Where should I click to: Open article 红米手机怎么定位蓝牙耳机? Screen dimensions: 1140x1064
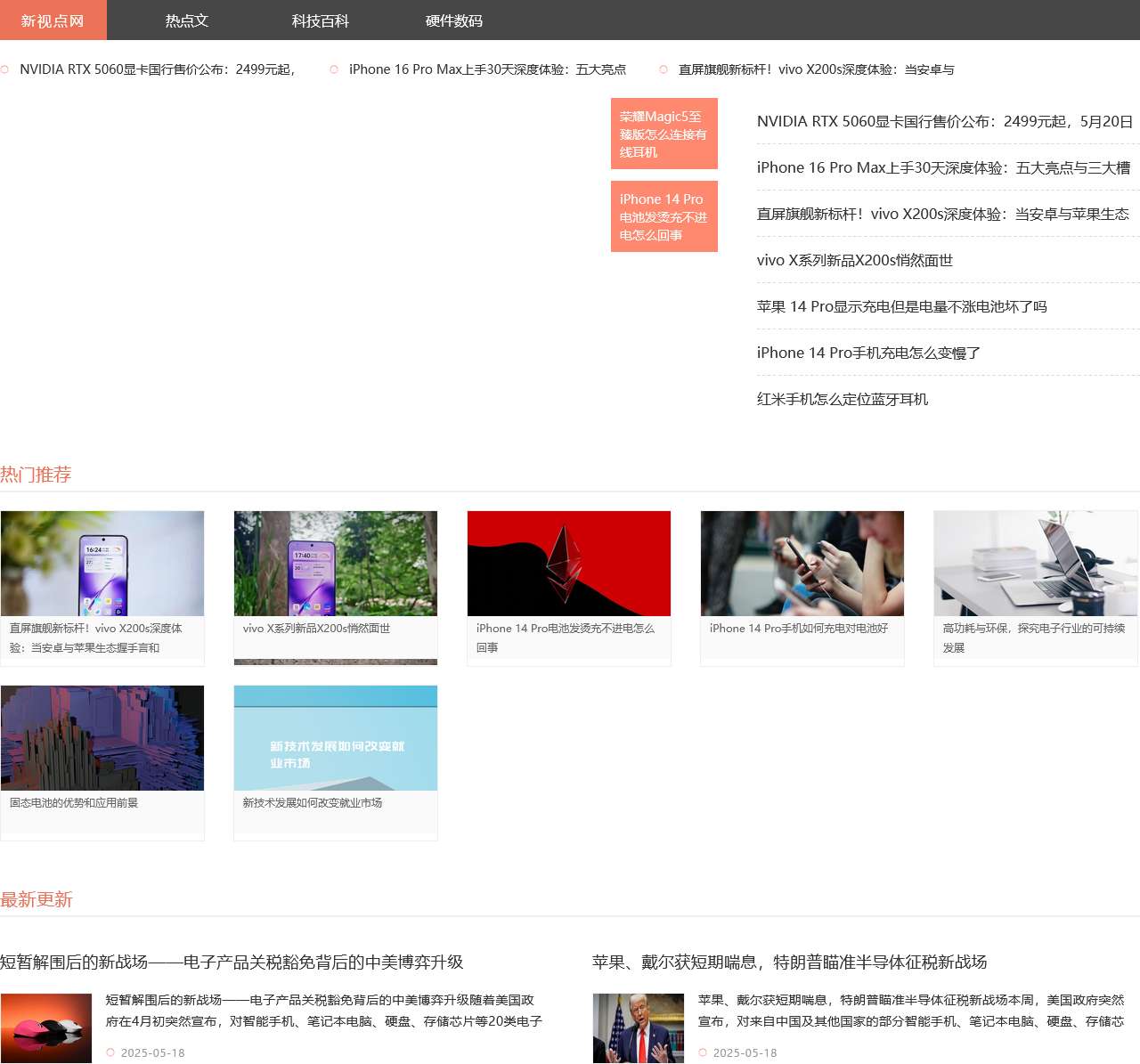[x=843, y=399]
